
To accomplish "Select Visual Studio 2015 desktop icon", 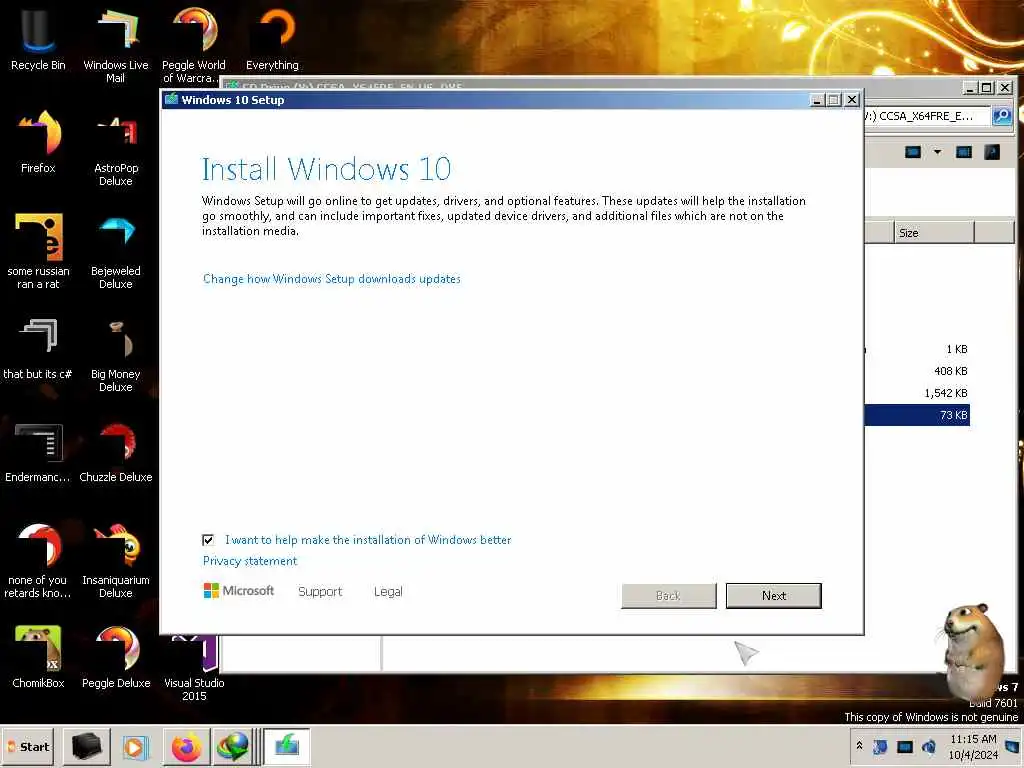I will (x=194, y=669).
